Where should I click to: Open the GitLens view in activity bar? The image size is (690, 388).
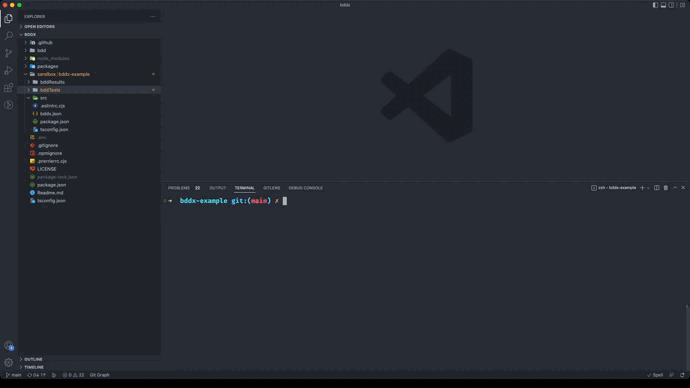(x=8, y=105)
